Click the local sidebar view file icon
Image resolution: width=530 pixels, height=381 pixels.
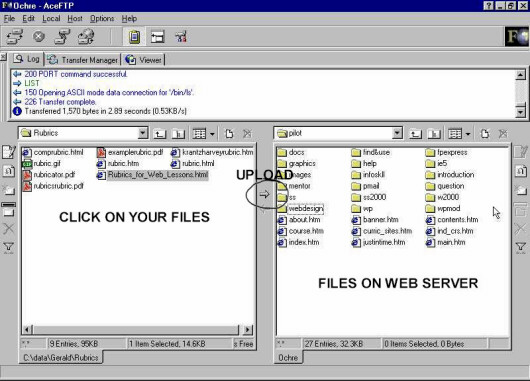pos(9,171)
